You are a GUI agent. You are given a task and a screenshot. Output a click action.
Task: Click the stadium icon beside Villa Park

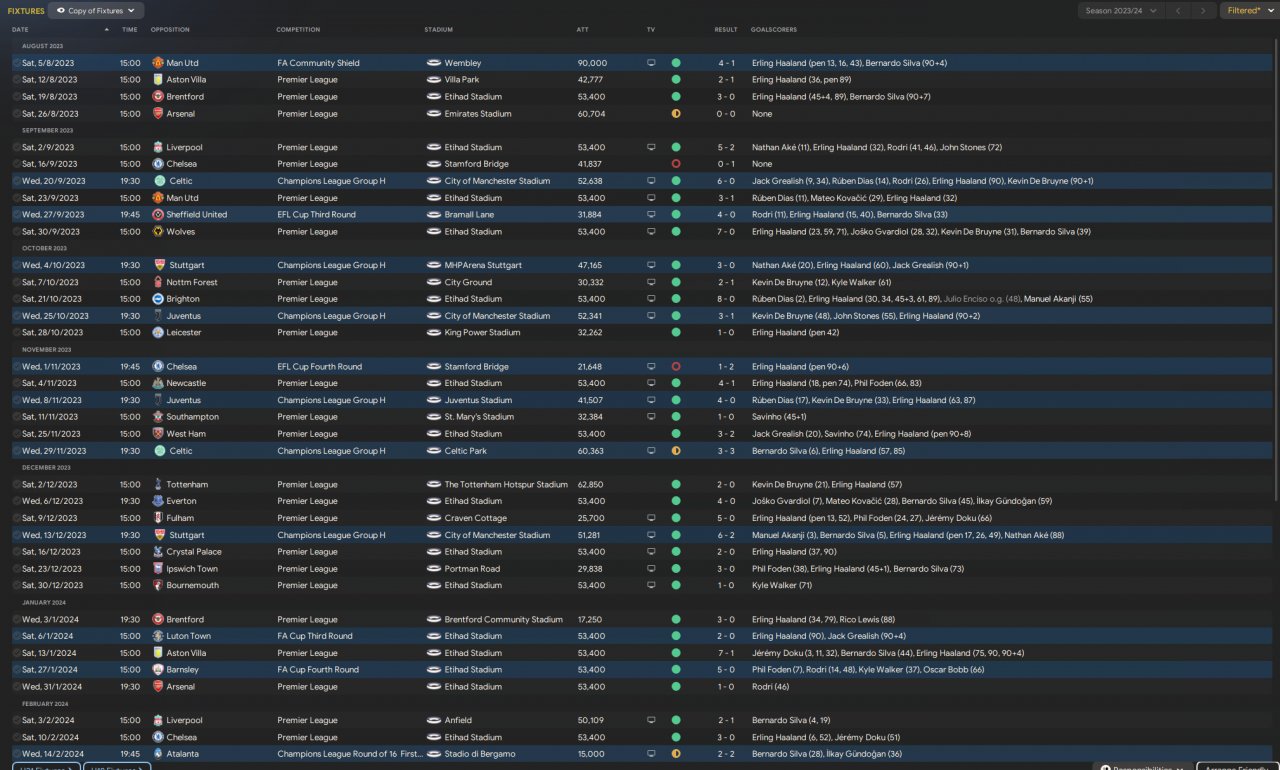tap(433, 80)
